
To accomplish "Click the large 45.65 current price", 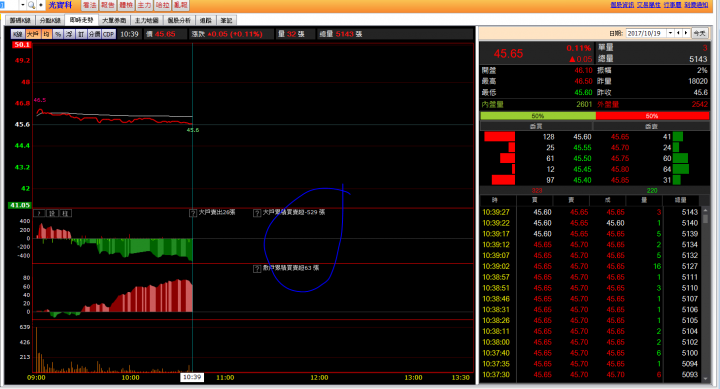I will click(508, 54).
